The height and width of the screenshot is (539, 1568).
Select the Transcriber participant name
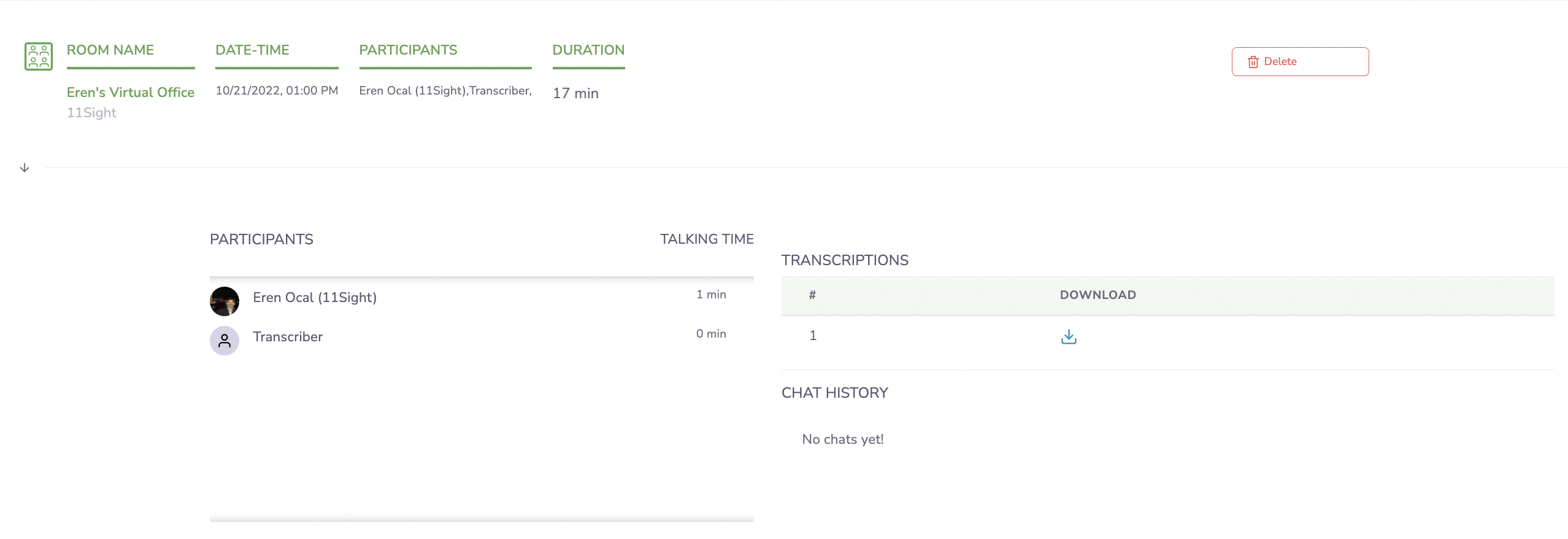(288, 336)
